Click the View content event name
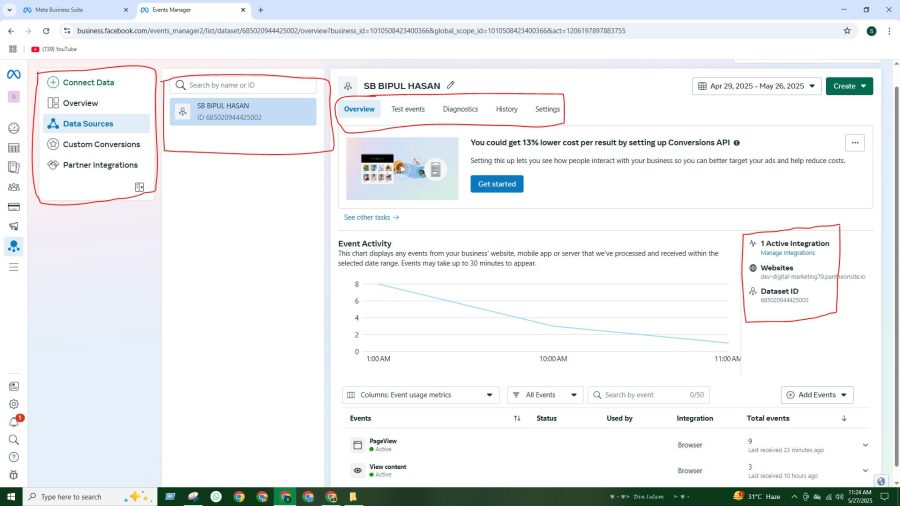Viewport: 900px width, 506px height. (x=387, y=467)
